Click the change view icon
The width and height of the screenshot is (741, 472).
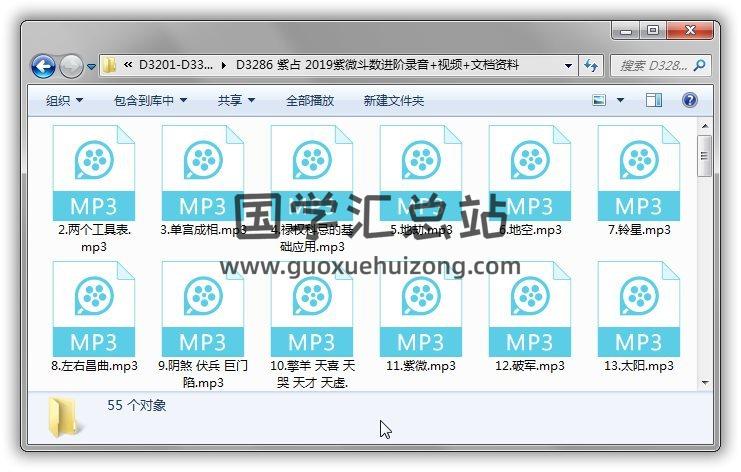(599, 100)
